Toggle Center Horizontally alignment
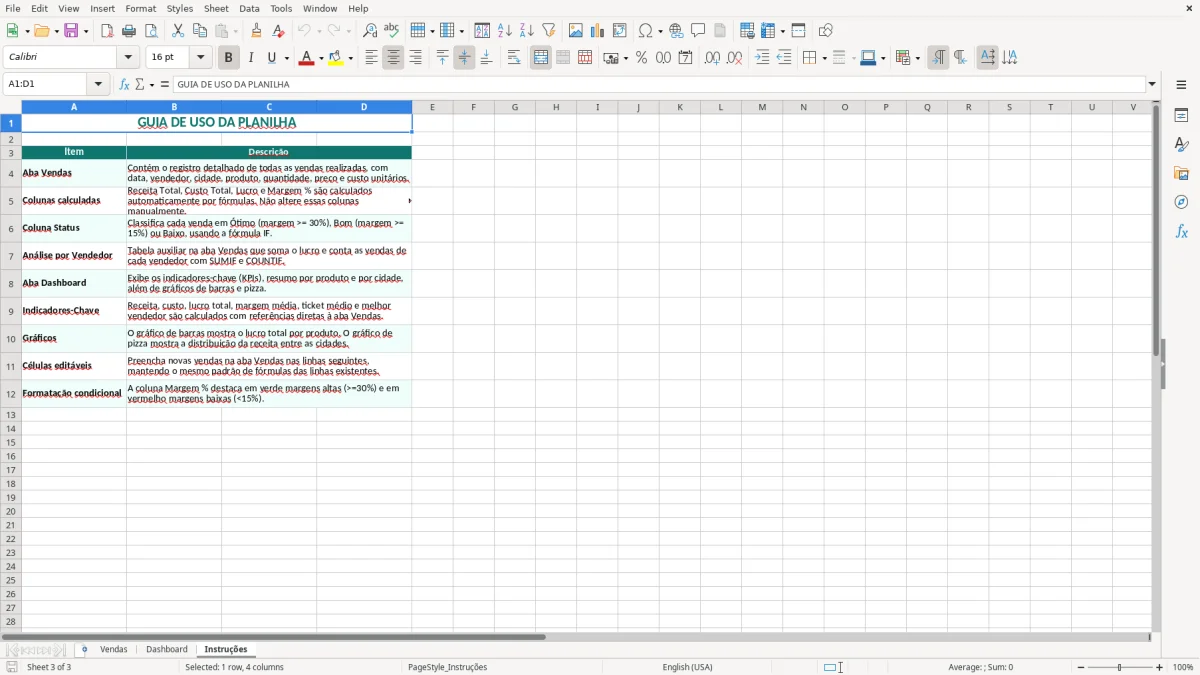This screenshot has height=675, width=1200. coord(393,58)
